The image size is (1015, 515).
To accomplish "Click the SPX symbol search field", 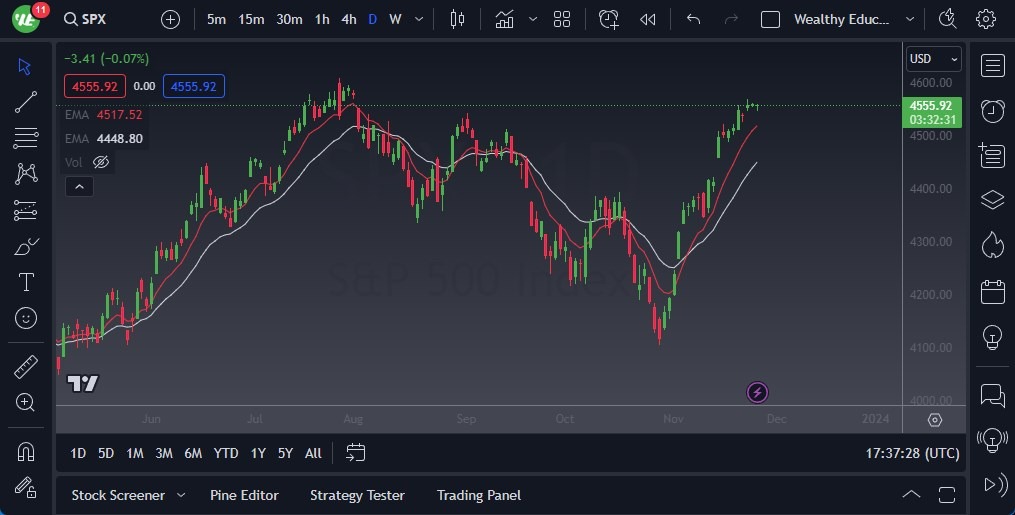I will tap(100, 19).
